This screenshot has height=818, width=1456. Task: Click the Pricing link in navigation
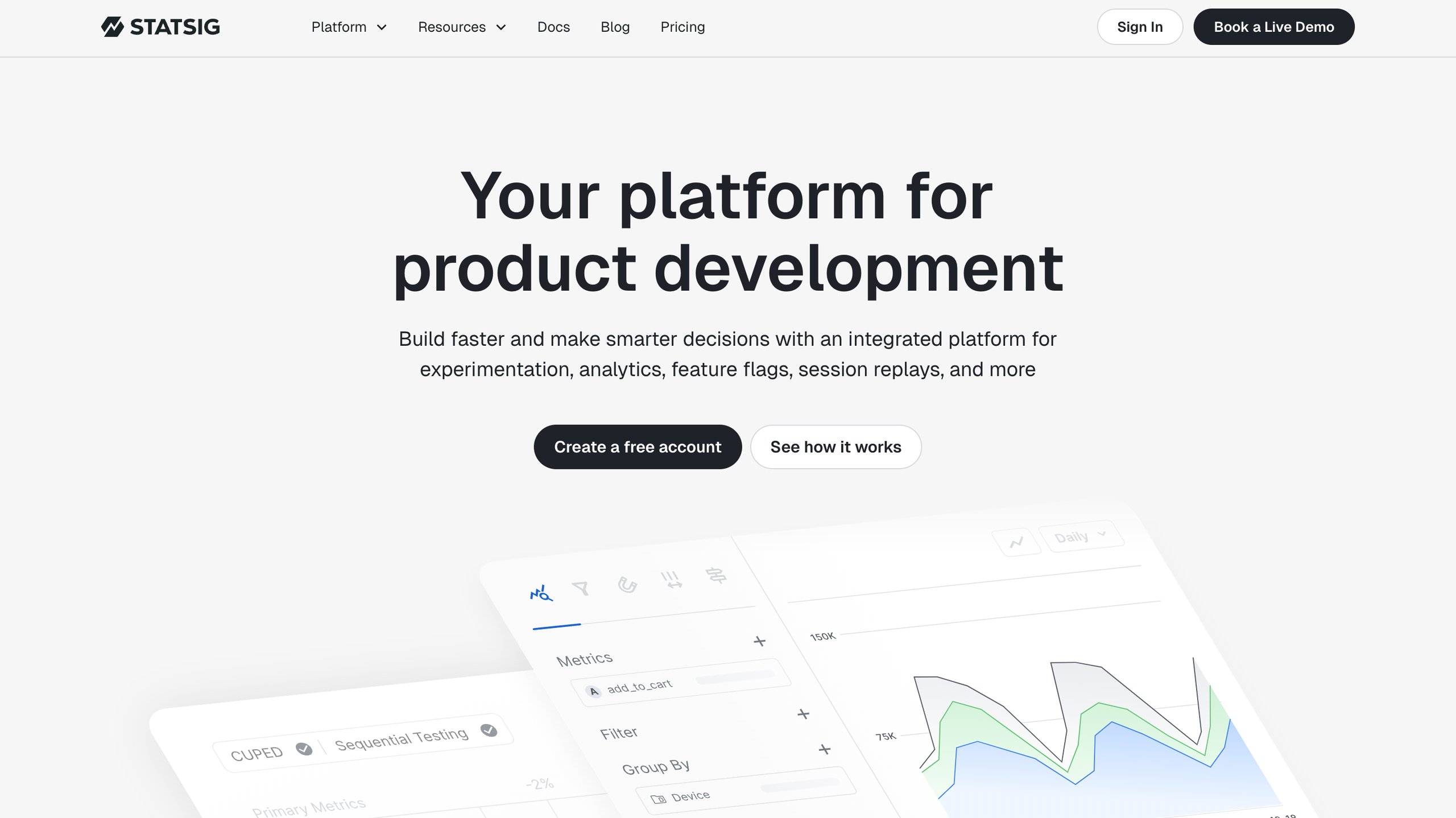[683, 27]
